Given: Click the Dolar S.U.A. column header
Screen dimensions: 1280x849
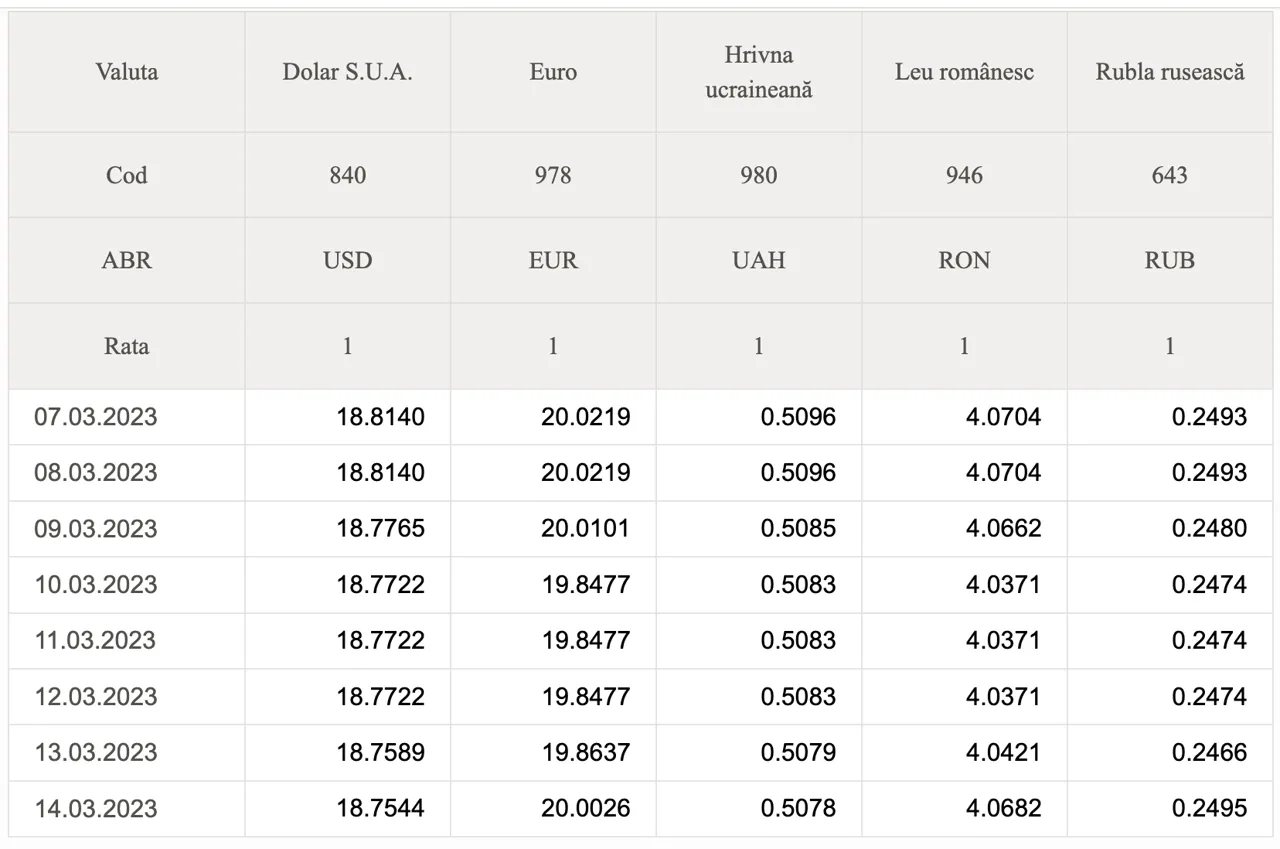Looking at the screenshot, I should [x=347, y=72].
